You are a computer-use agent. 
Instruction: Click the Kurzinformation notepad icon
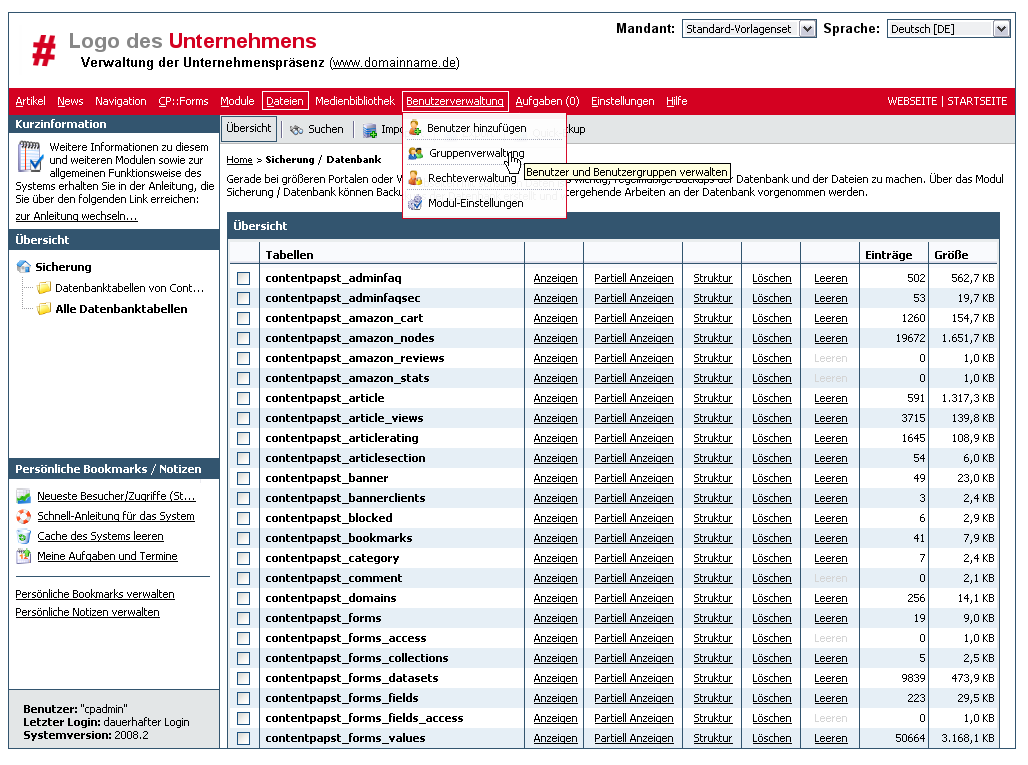coord(30,156)
